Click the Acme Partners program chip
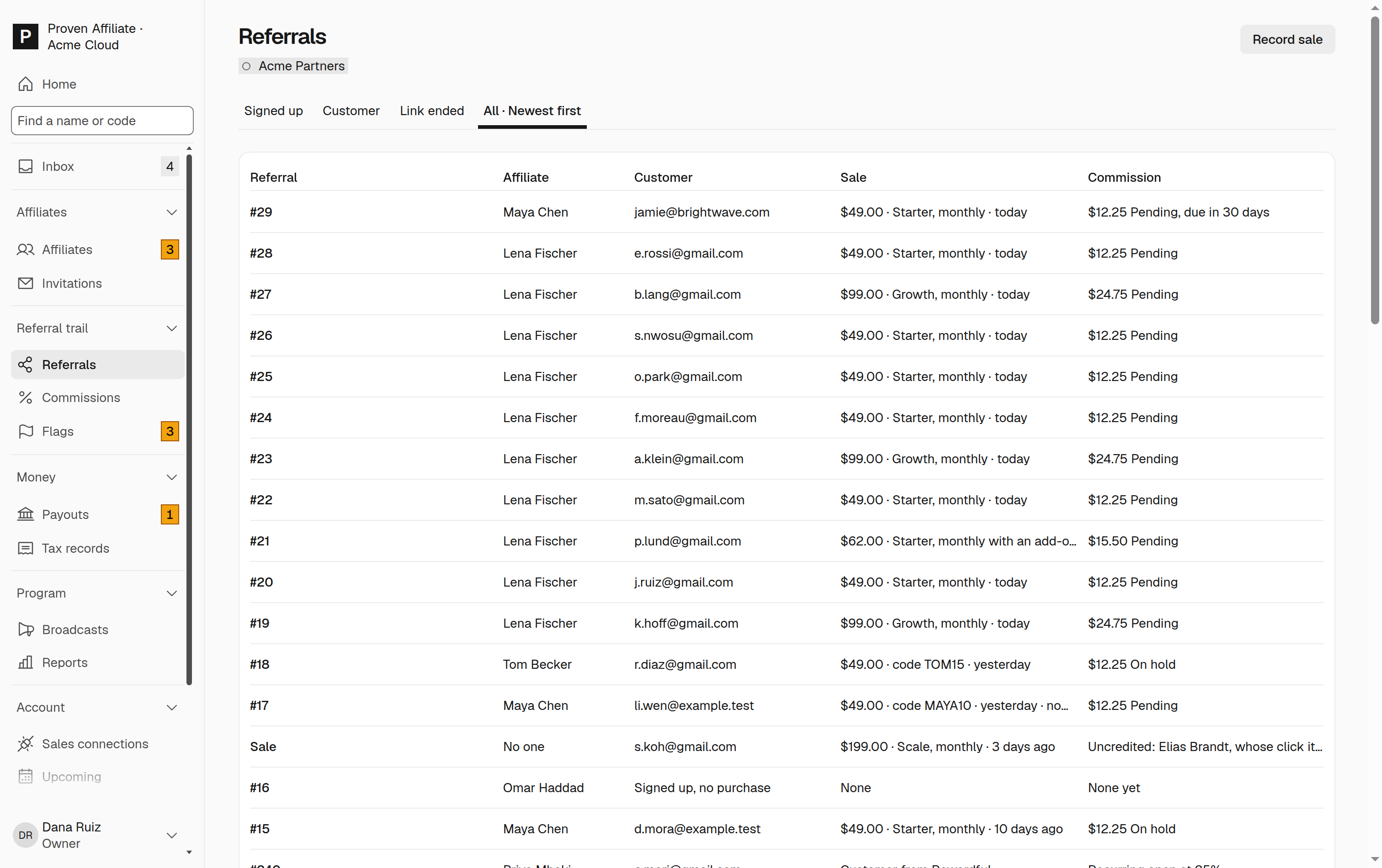The height and width of the screenshot is (868, 1382). click(293, 66)
